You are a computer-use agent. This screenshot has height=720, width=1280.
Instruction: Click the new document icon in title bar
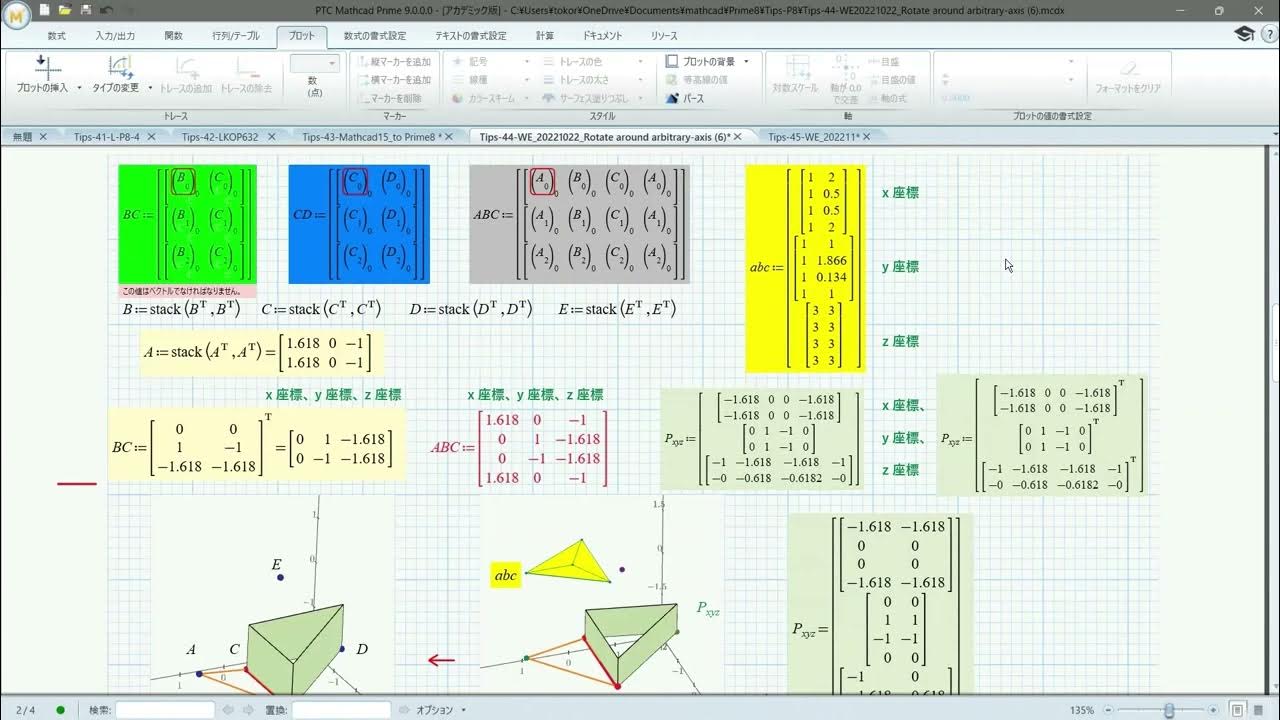[x=45, y=11]
